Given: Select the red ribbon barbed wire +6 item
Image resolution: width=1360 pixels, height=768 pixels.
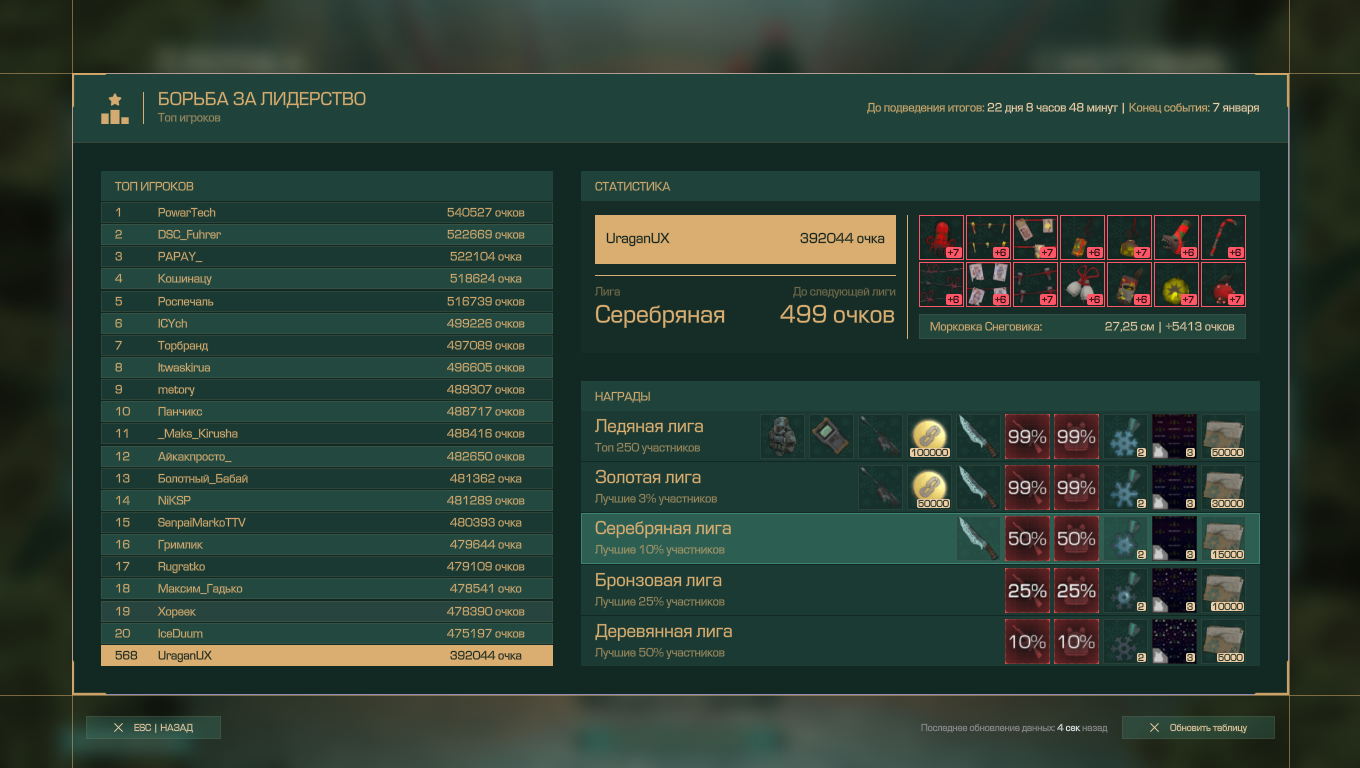Looking at the screenshot, I should coord(941,285).
